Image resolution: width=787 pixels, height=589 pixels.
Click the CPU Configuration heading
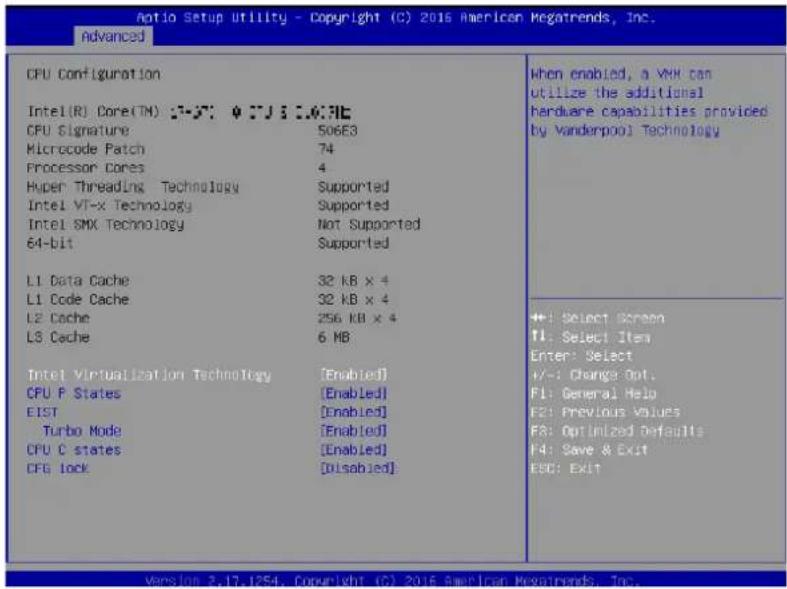click(x=93, y=74)
